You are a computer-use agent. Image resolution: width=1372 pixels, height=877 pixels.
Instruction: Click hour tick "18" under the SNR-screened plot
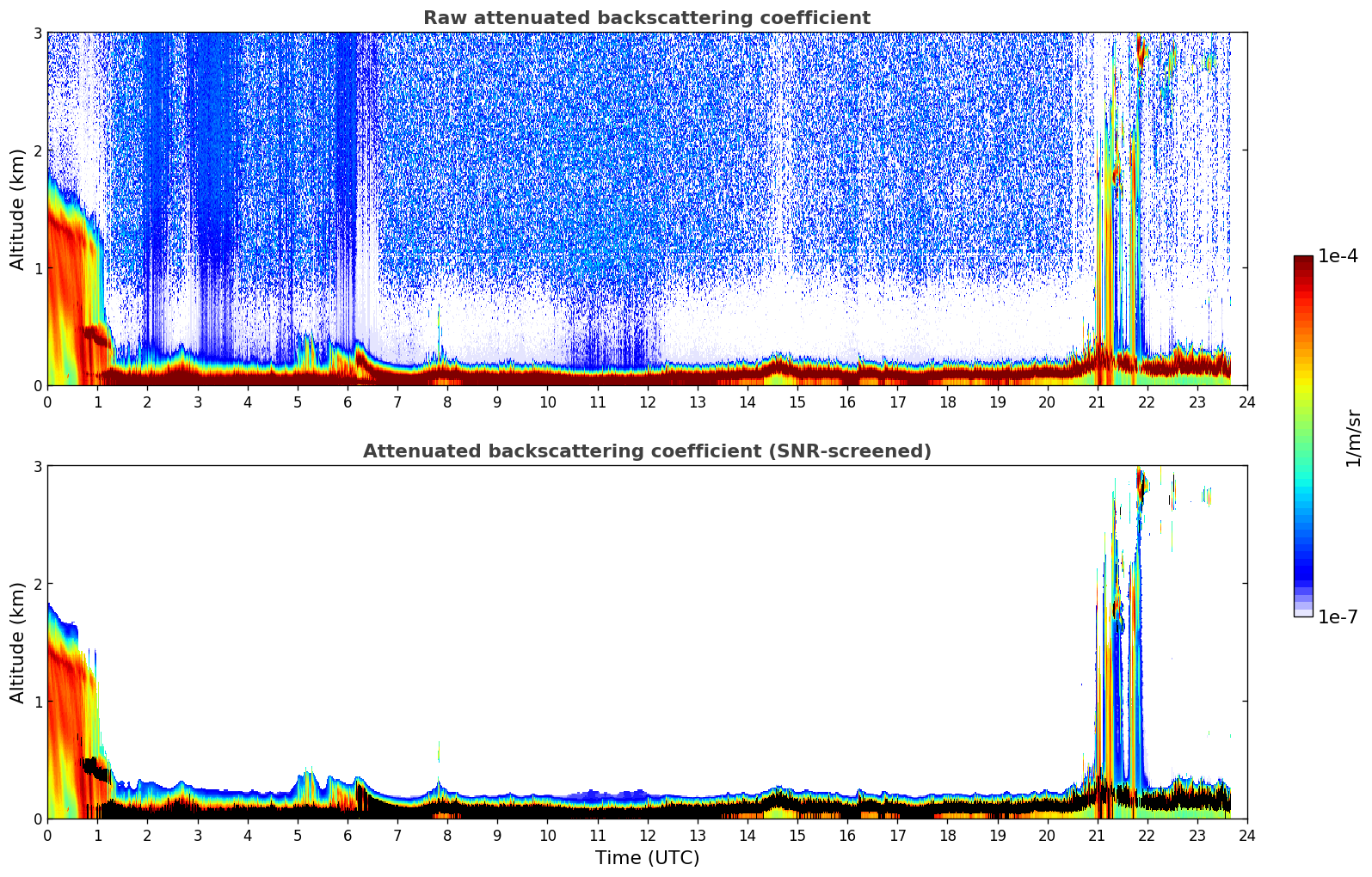947,836
